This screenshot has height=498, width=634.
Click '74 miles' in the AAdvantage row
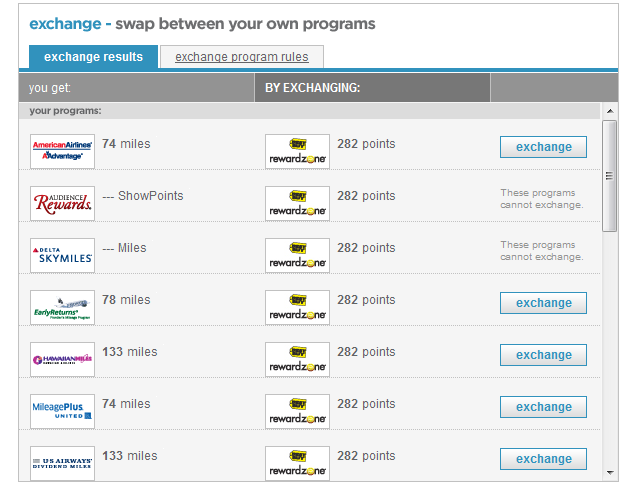click(126, 144)
